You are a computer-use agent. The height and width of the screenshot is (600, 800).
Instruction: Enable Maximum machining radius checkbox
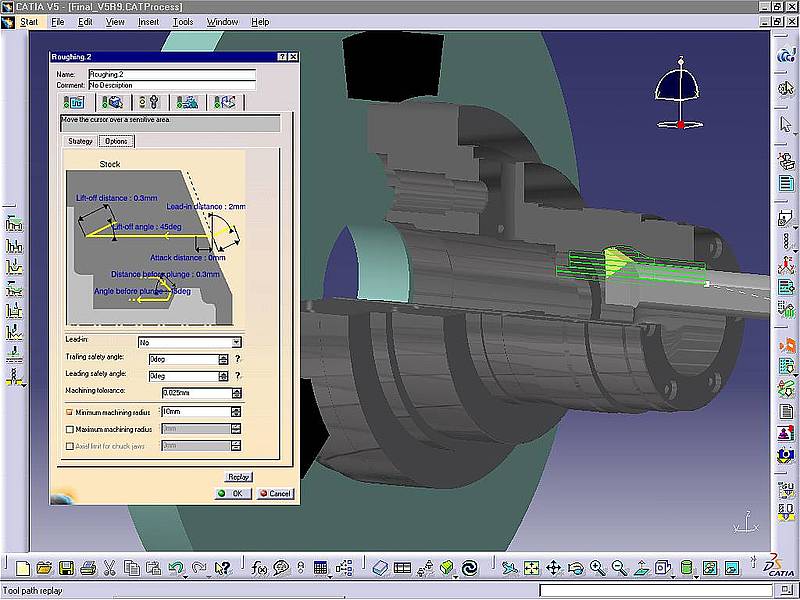click(70, 429)
